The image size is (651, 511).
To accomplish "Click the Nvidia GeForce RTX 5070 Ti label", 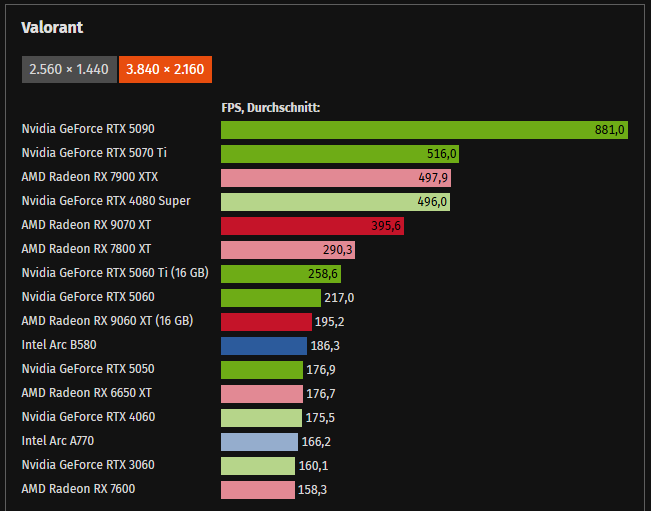I will 94,153.
